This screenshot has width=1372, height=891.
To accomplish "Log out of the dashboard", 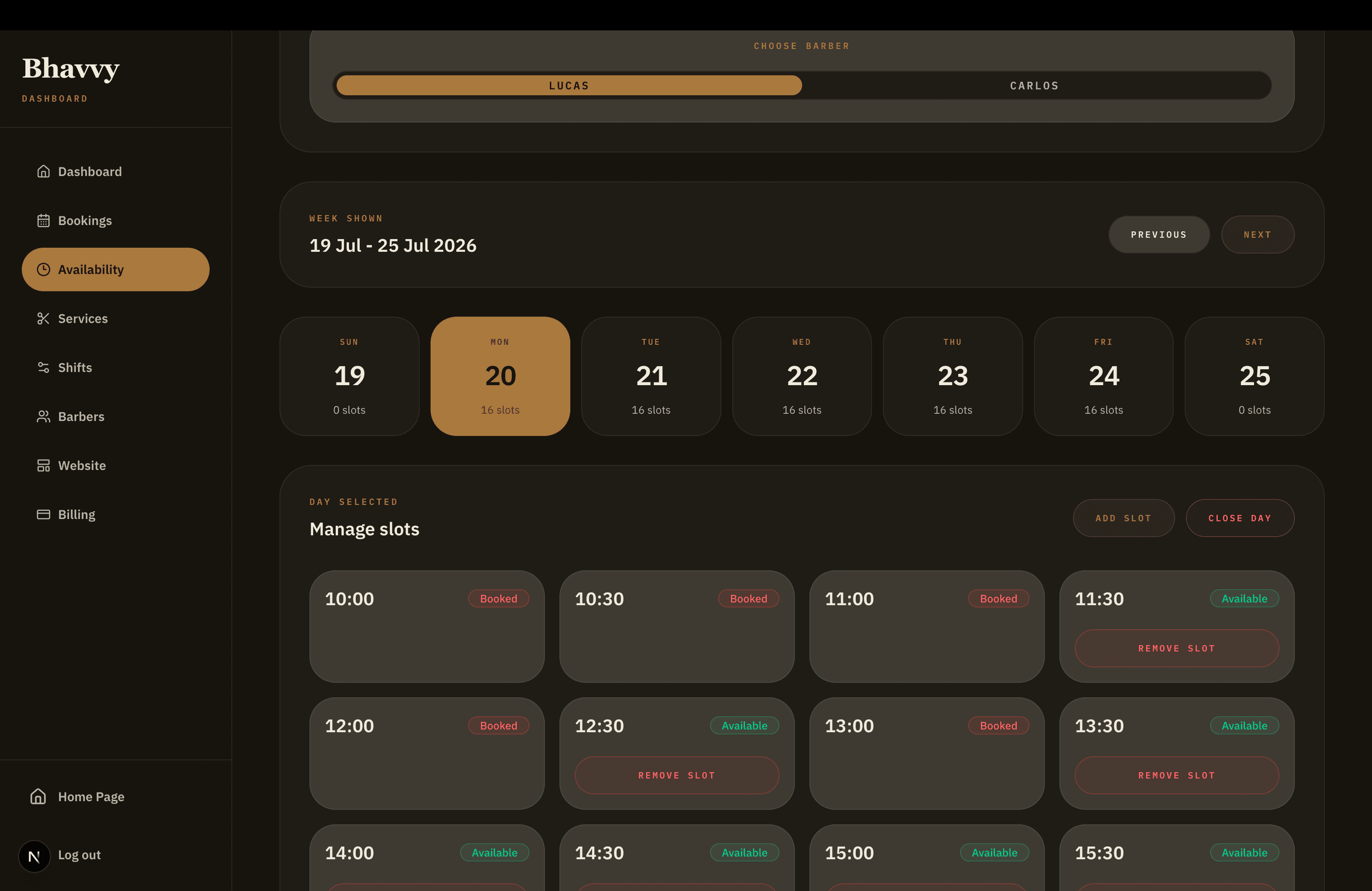I will (x=79, y=855).
